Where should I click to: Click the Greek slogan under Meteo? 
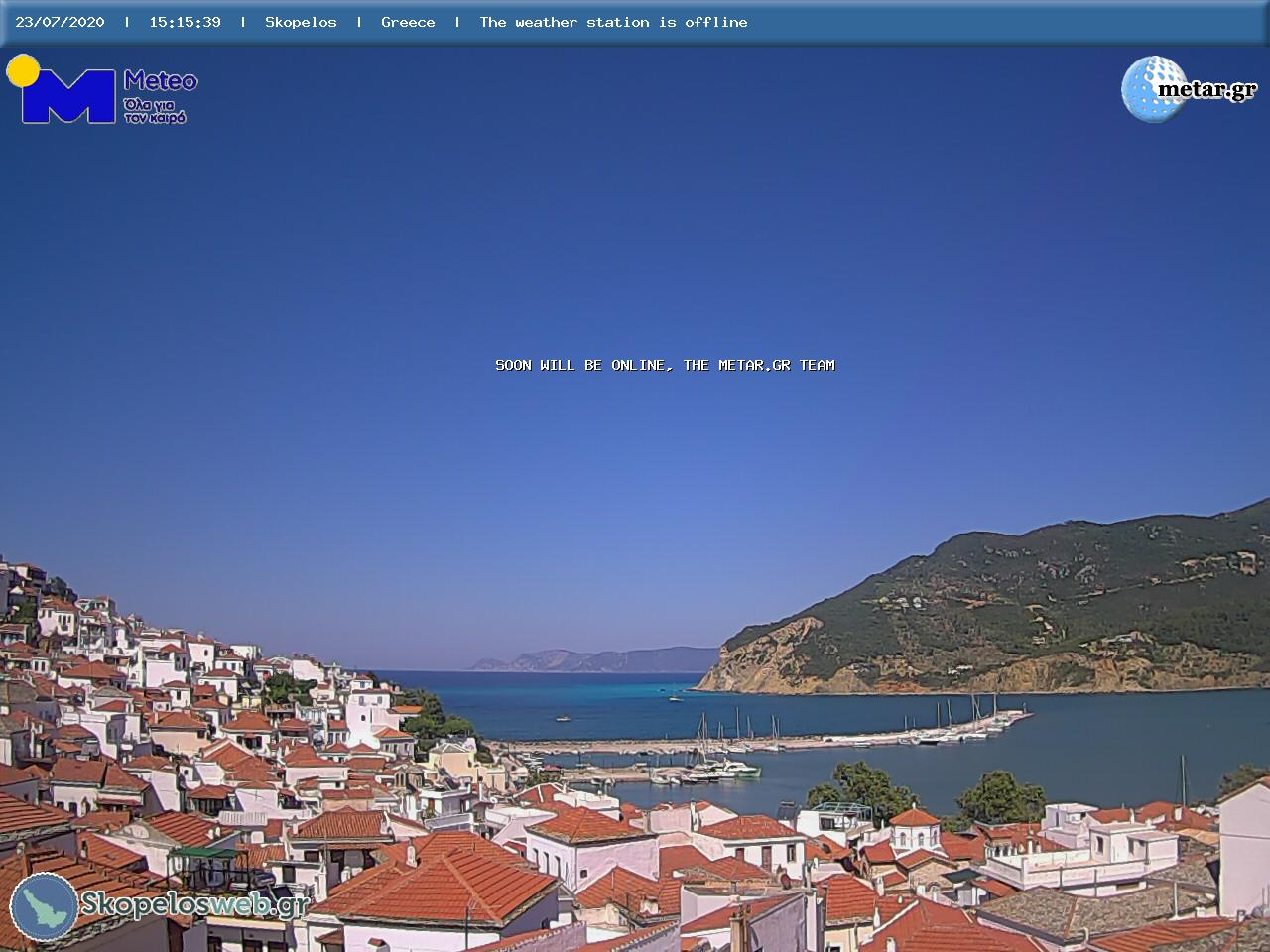(155, 110)
